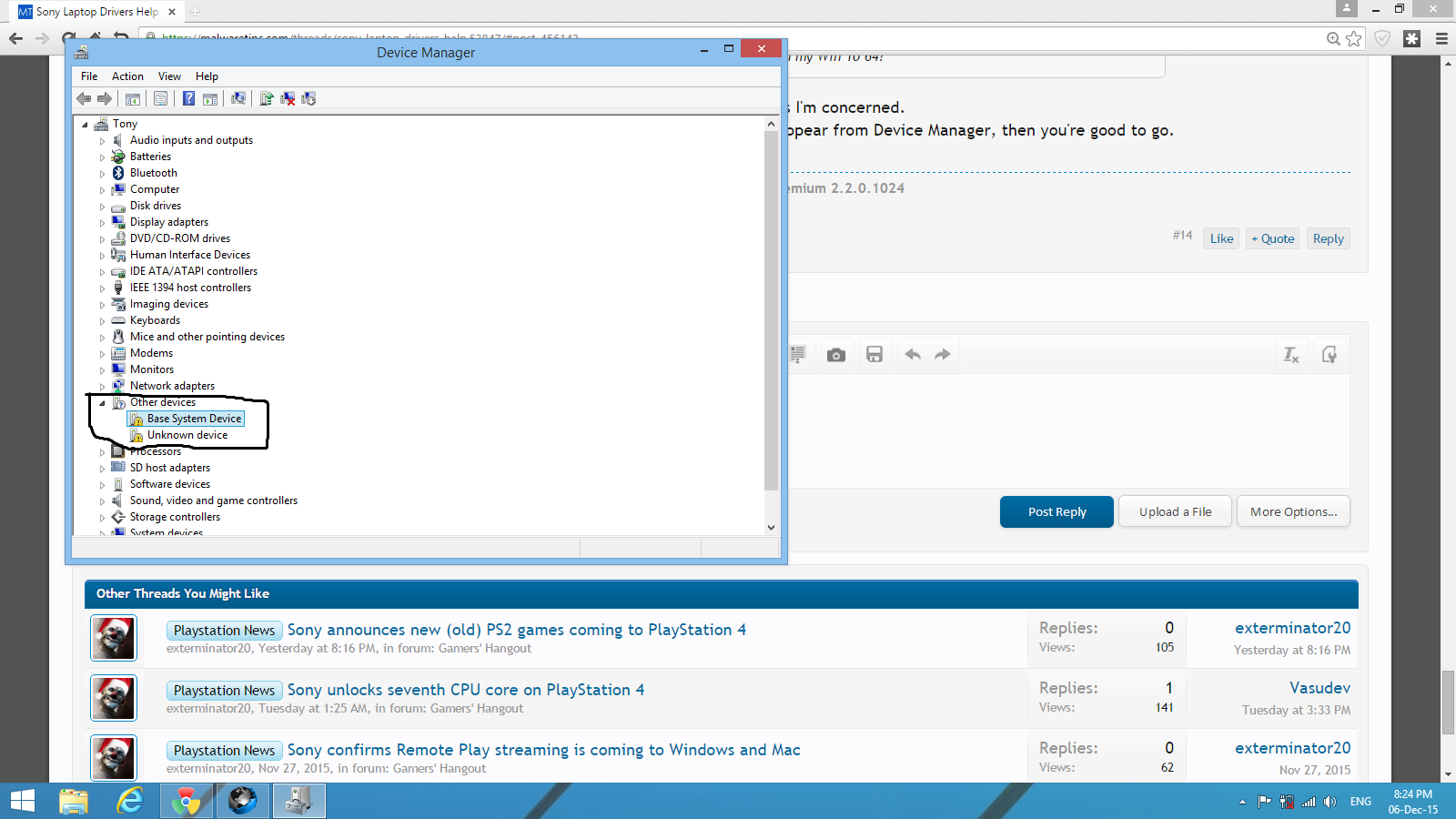Click the ENG language indicator in taskbar
1456x819 pixels.
click(x=1360, y=802)
